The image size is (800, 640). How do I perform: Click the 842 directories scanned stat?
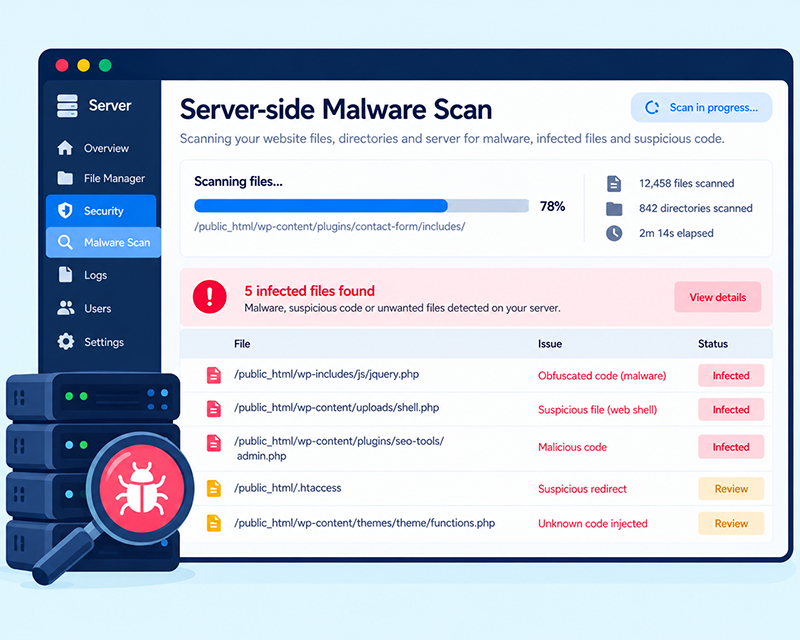point(695,208)
